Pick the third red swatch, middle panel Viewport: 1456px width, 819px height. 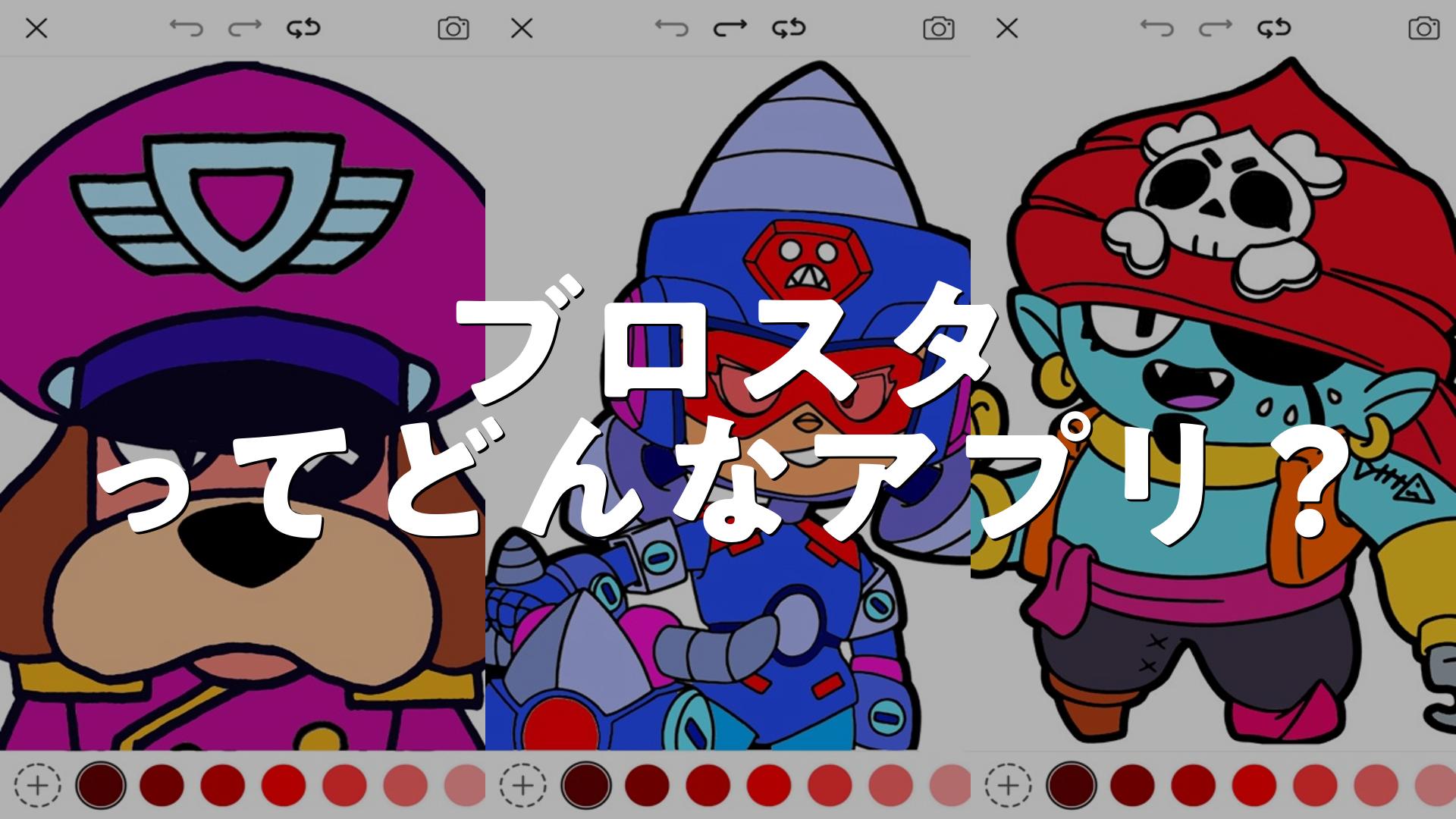(708, 785)
